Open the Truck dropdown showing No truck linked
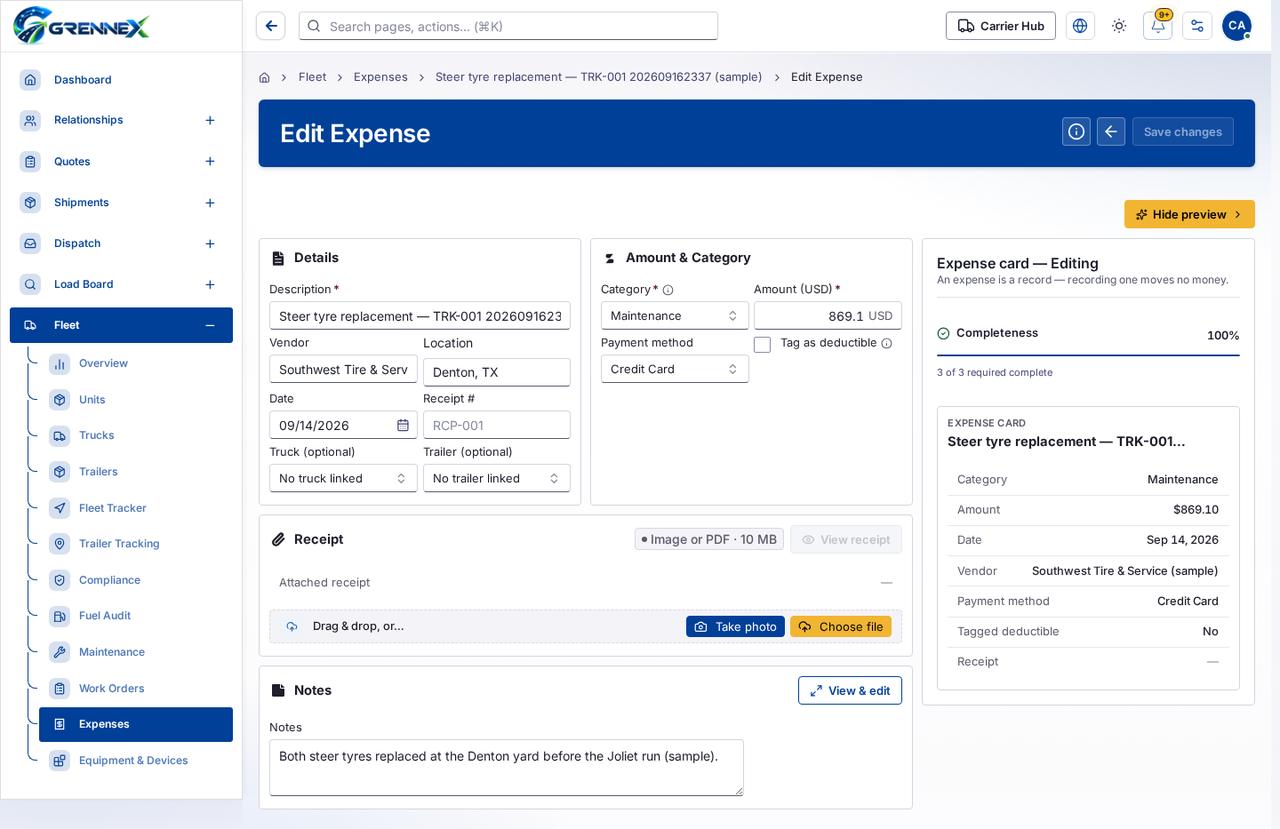This screenshot has height=829, width=1280. pos(343,478)
